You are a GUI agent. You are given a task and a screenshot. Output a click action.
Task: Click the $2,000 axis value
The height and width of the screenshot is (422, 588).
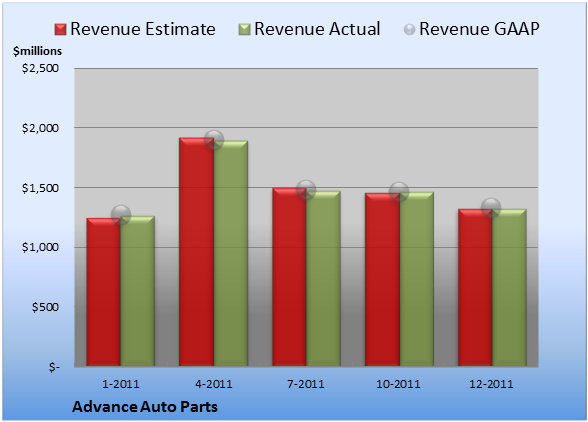[x=40, y=128]
